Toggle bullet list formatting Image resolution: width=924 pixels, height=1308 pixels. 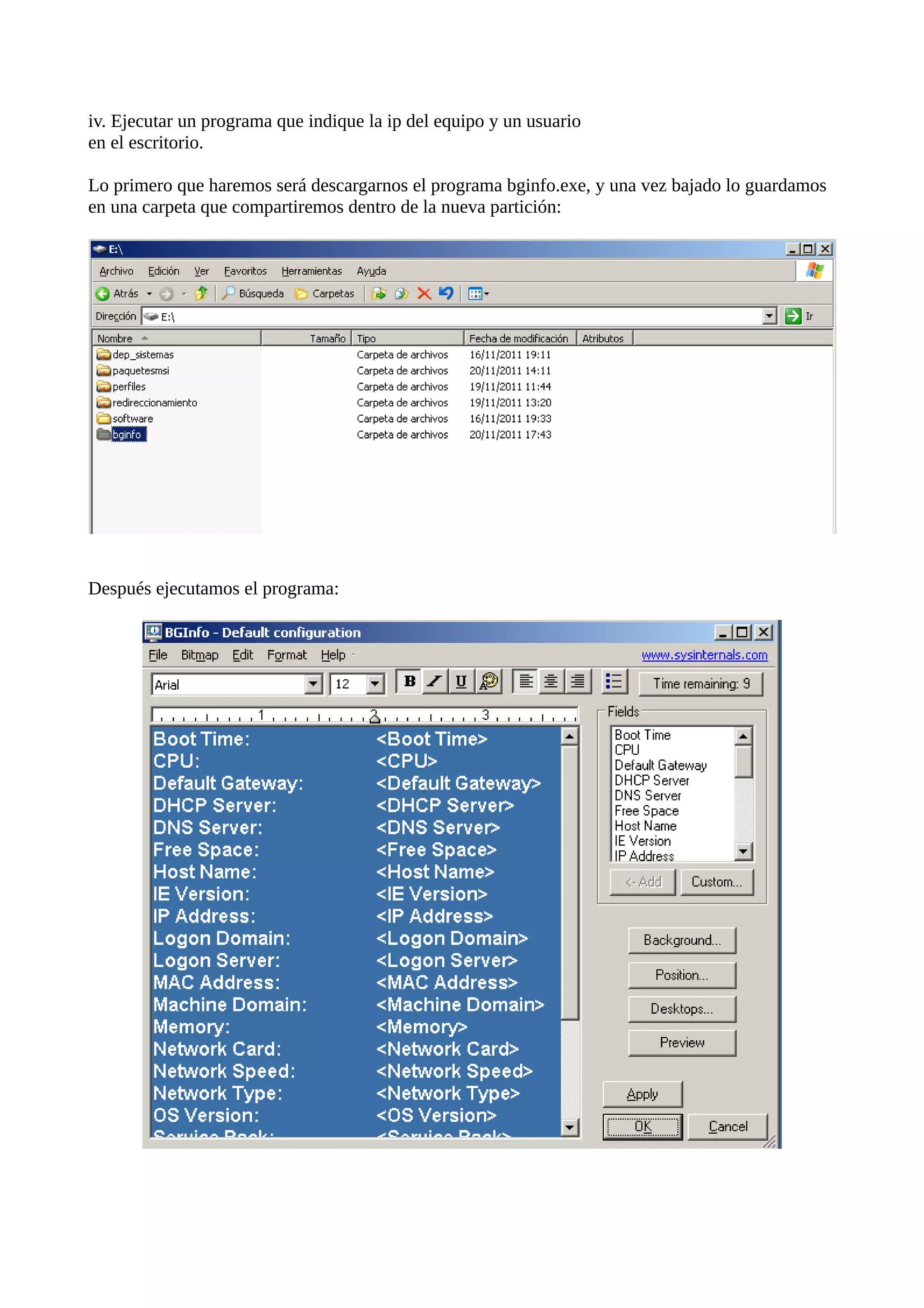[x=614, y=682]
